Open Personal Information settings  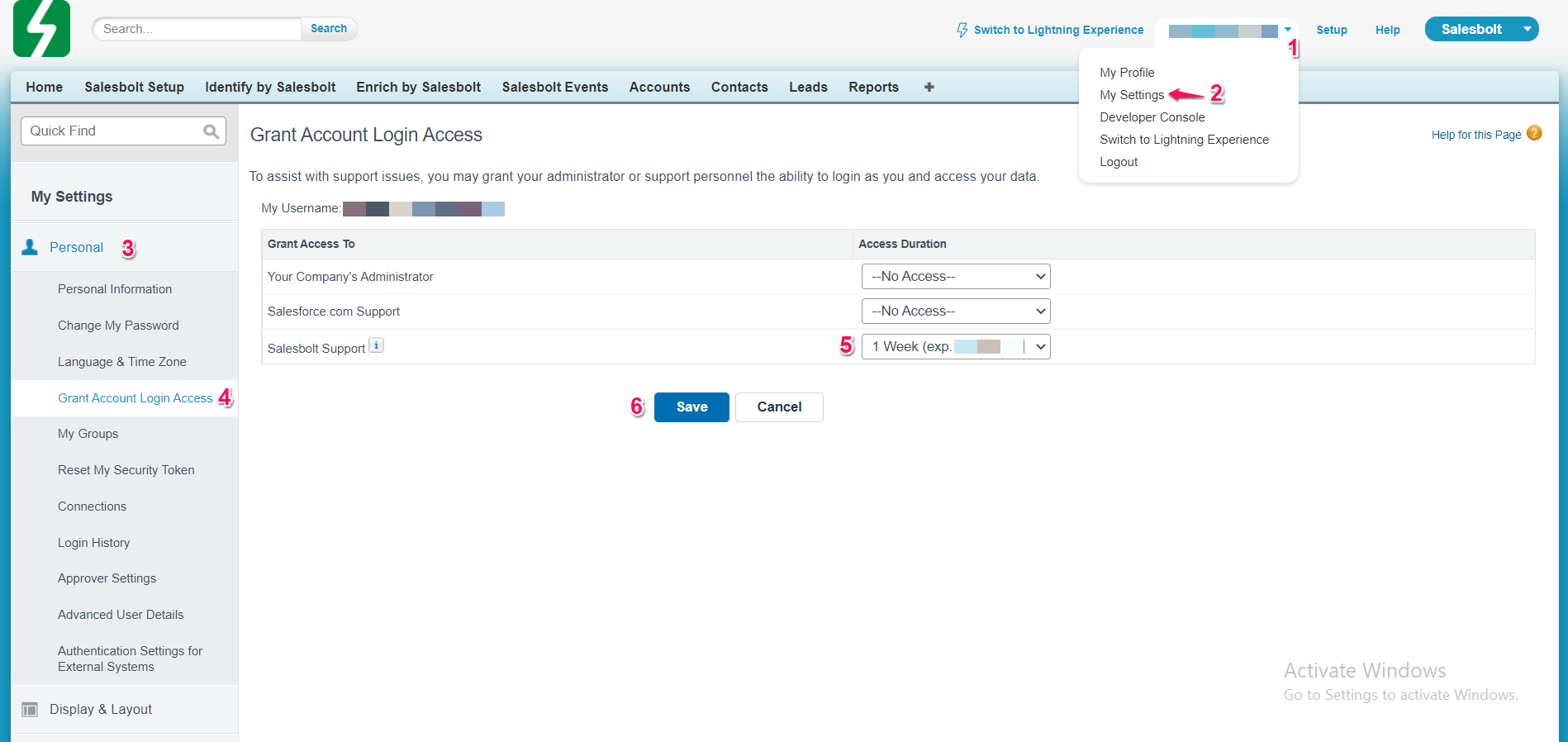[115, 289]
